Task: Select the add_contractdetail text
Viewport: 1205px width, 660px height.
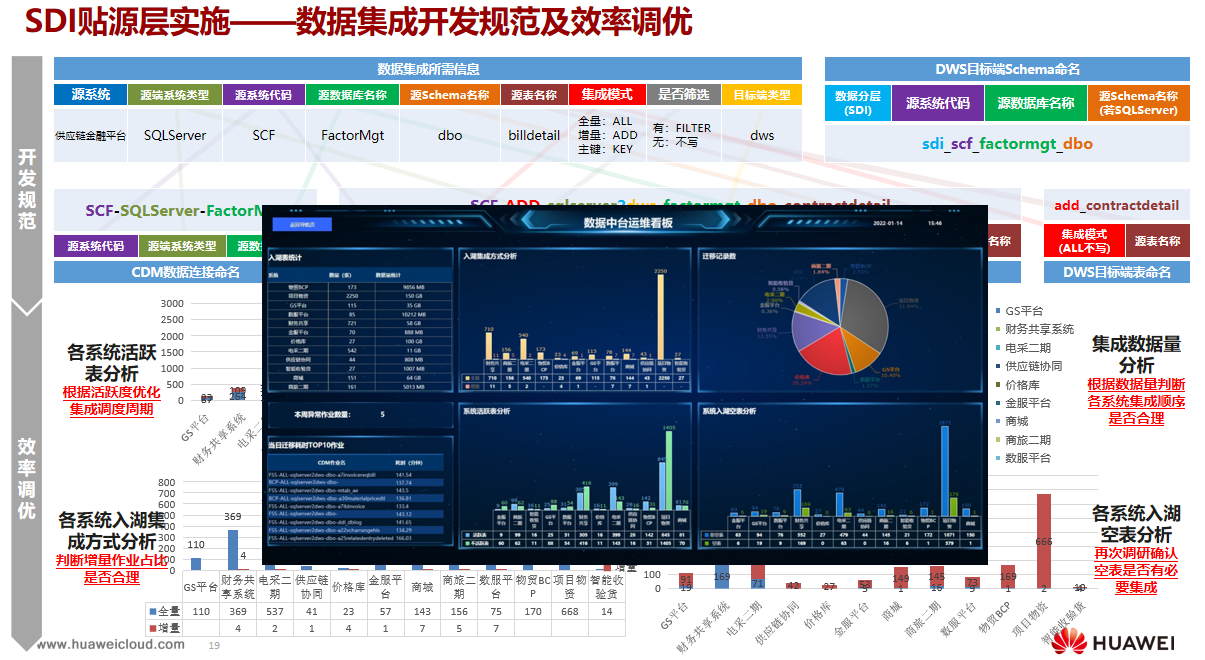Action: click(1116, 206)
